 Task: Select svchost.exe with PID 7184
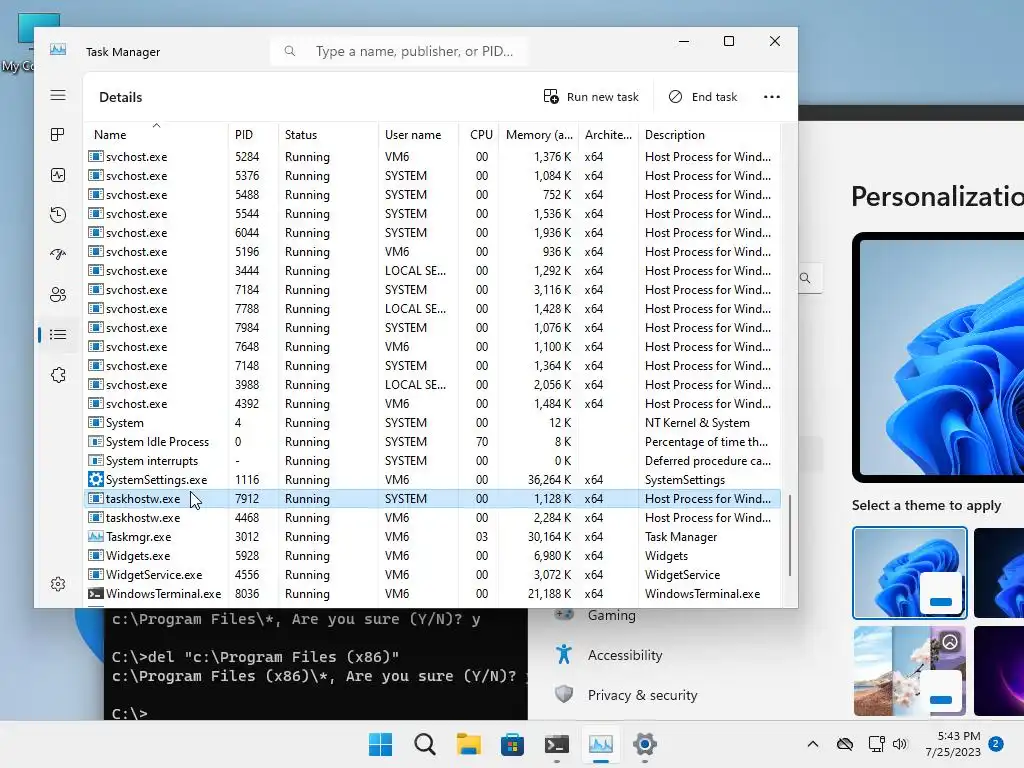432,290
